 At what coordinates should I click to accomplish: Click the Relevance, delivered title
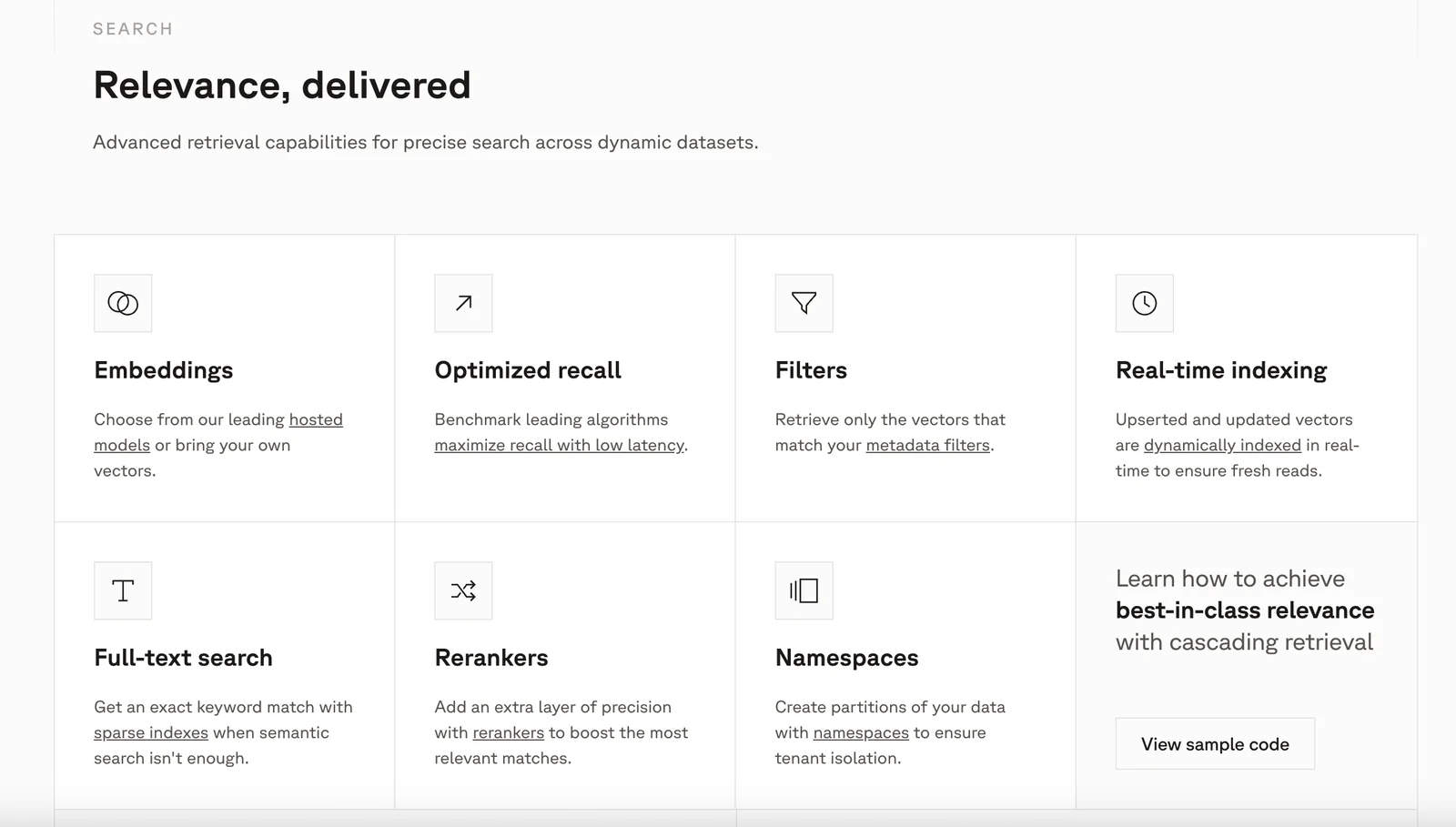click(x=282, y=86)
